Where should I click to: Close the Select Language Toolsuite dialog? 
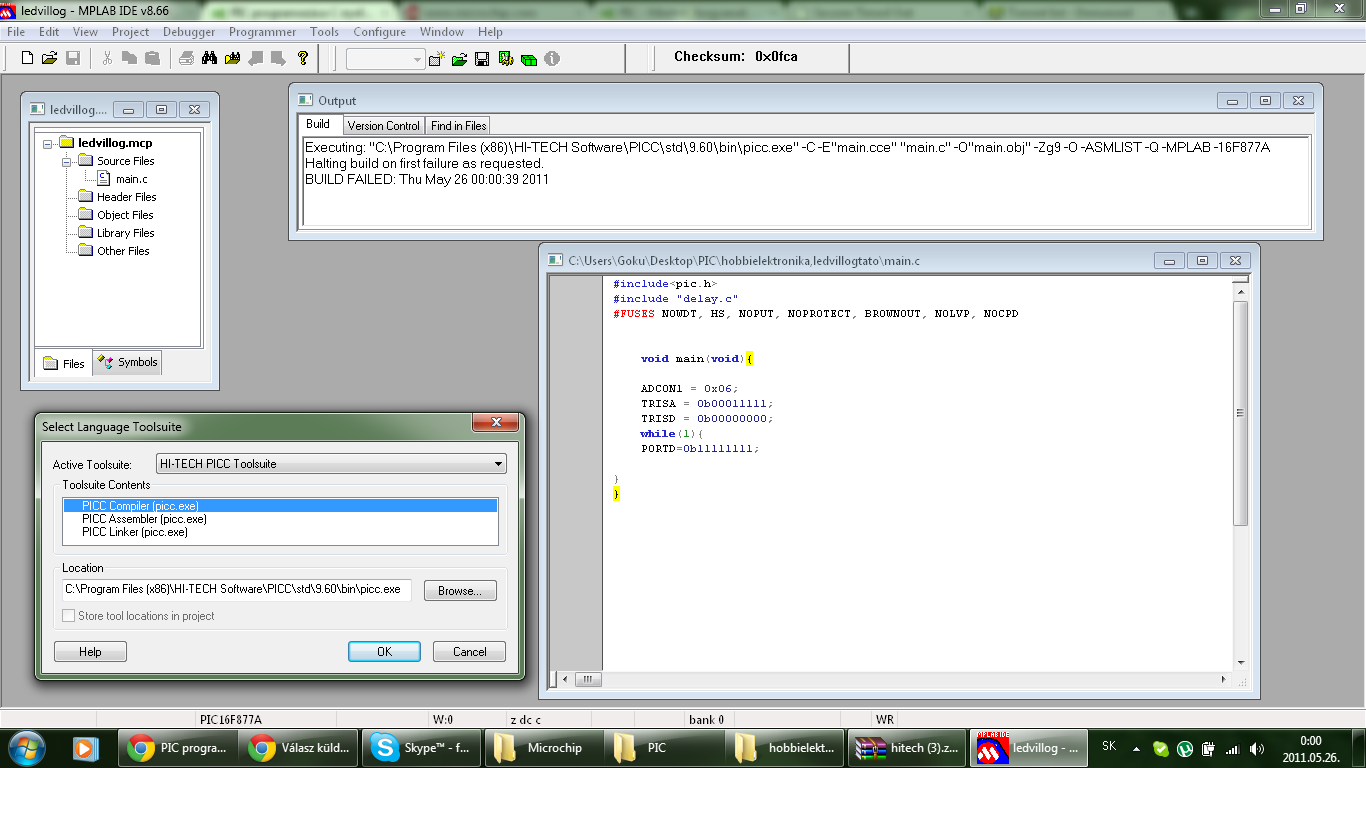pos(495,424)
